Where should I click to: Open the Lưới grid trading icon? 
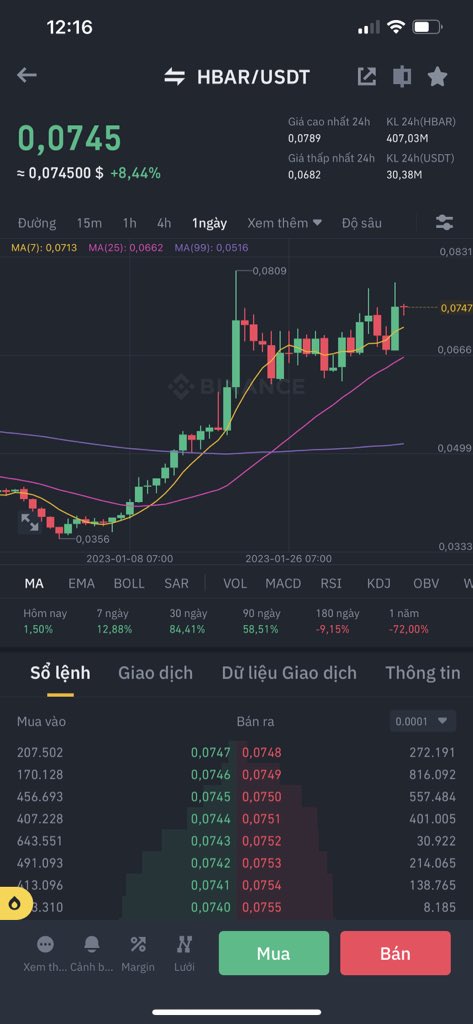(184, 944)
